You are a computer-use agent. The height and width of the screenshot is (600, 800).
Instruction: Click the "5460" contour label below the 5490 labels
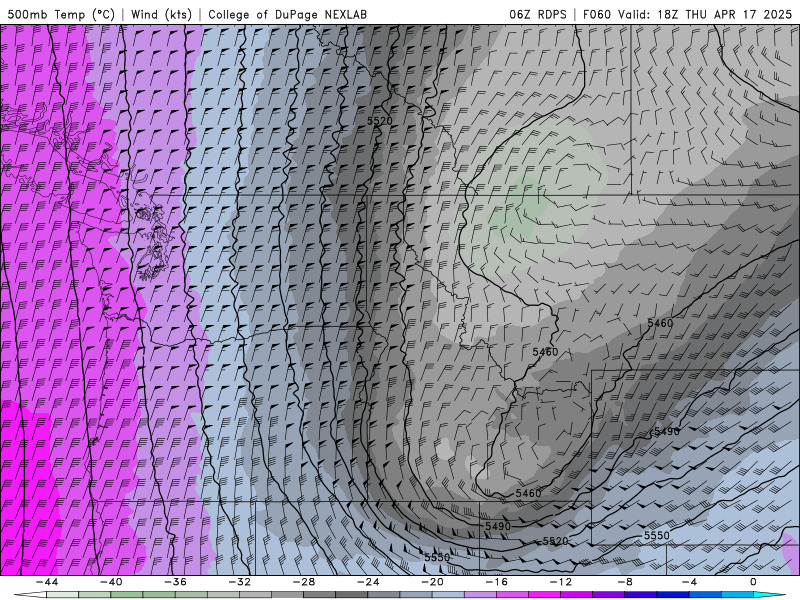click(528, 493)
